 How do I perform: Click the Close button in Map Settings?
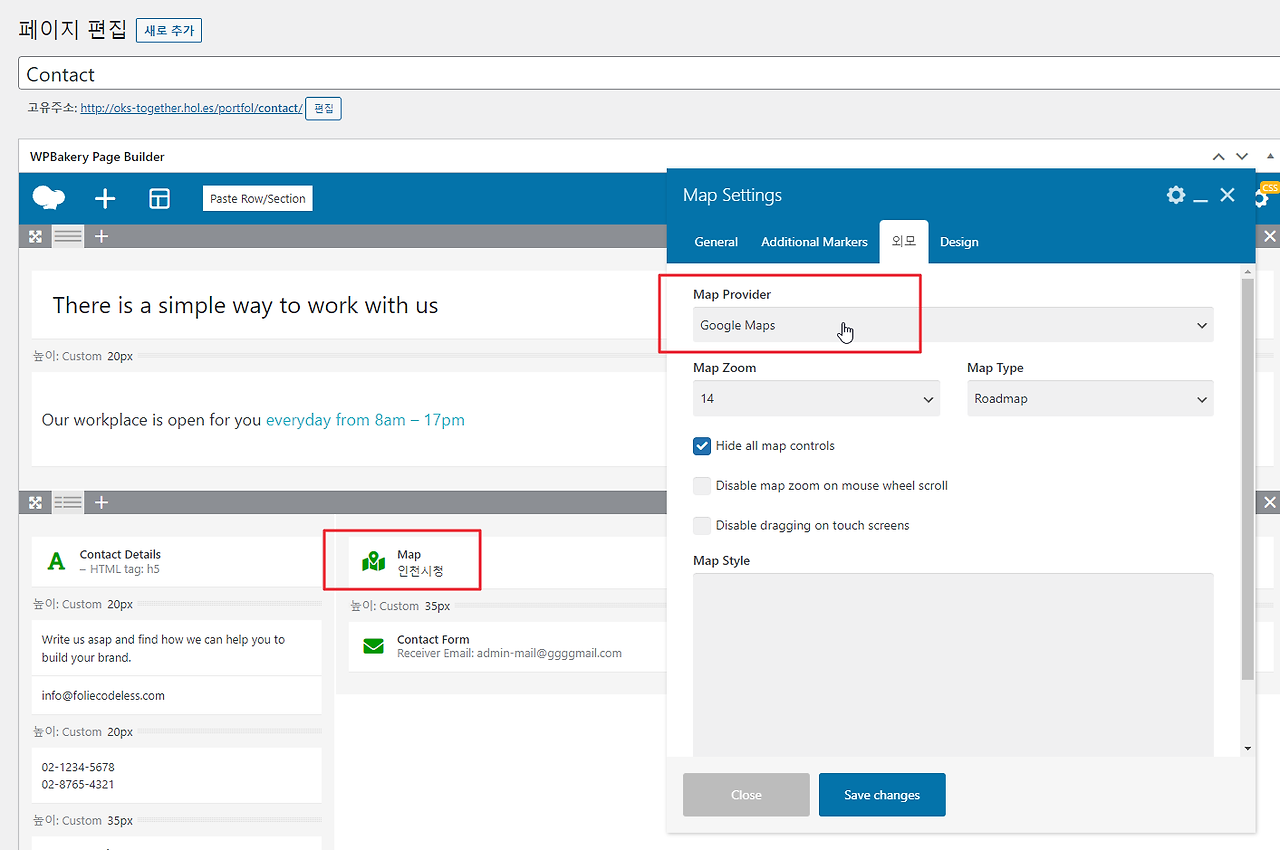click(746, 795)
